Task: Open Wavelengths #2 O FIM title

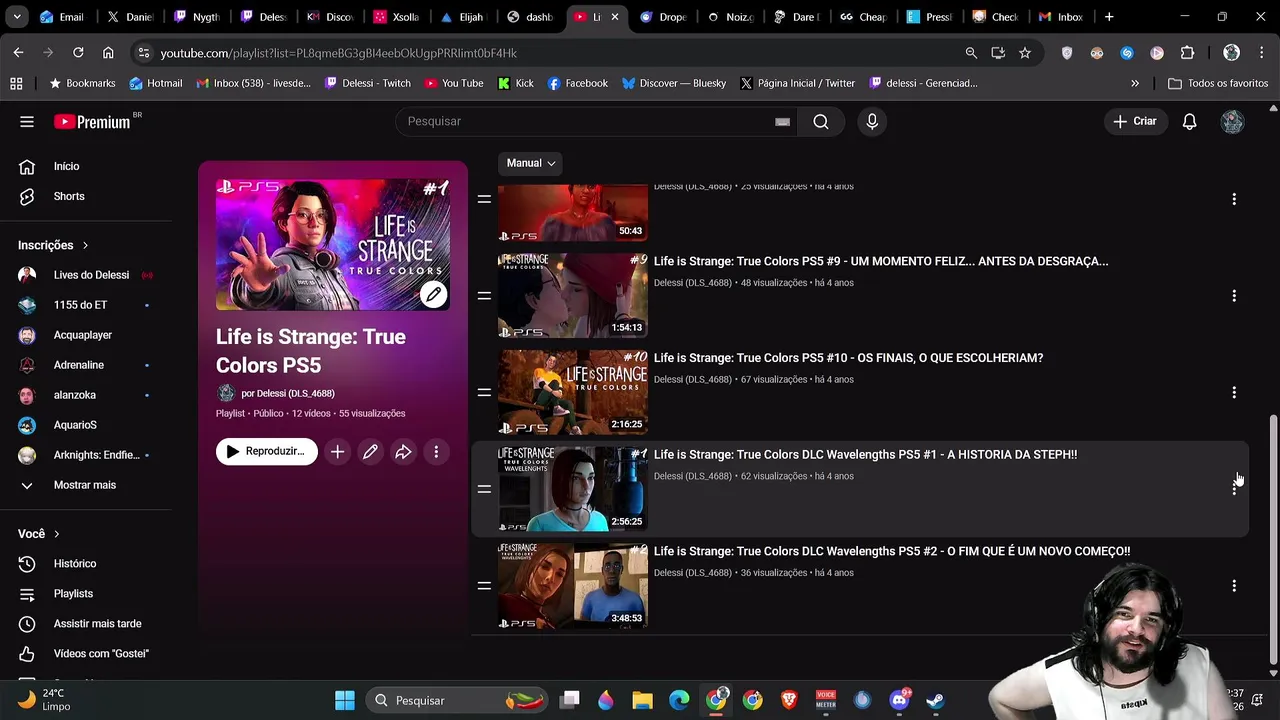Action: [x=892, y=551]
